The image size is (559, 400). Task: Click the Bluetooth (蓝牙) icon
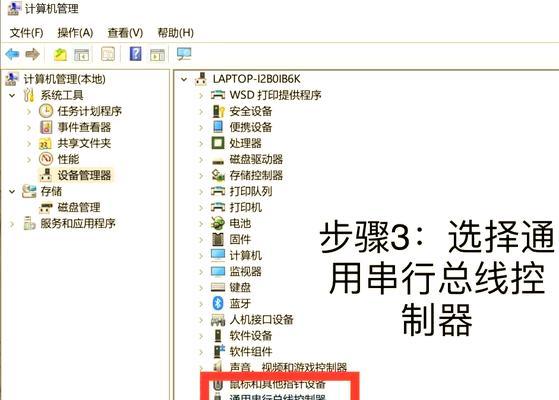218,303
